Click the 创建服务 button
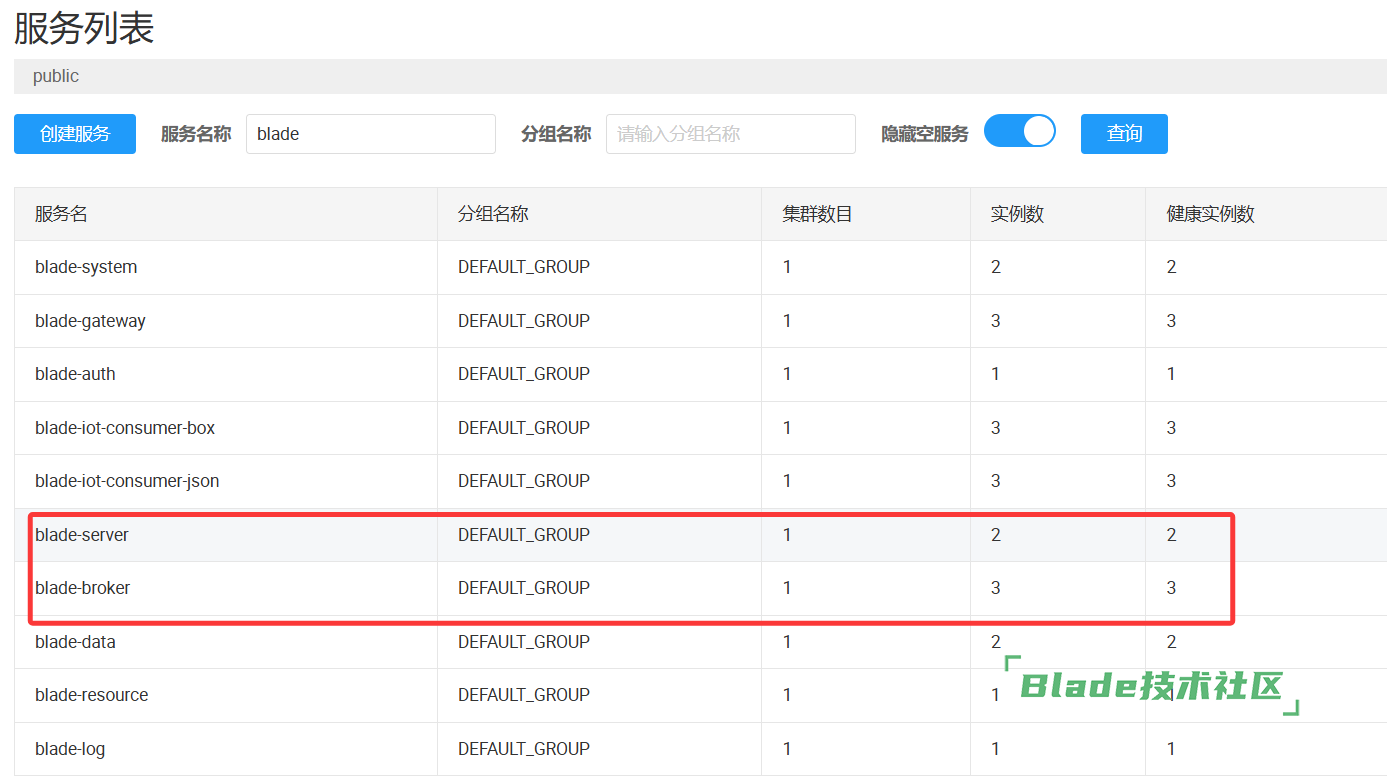 tap(75, 134)
